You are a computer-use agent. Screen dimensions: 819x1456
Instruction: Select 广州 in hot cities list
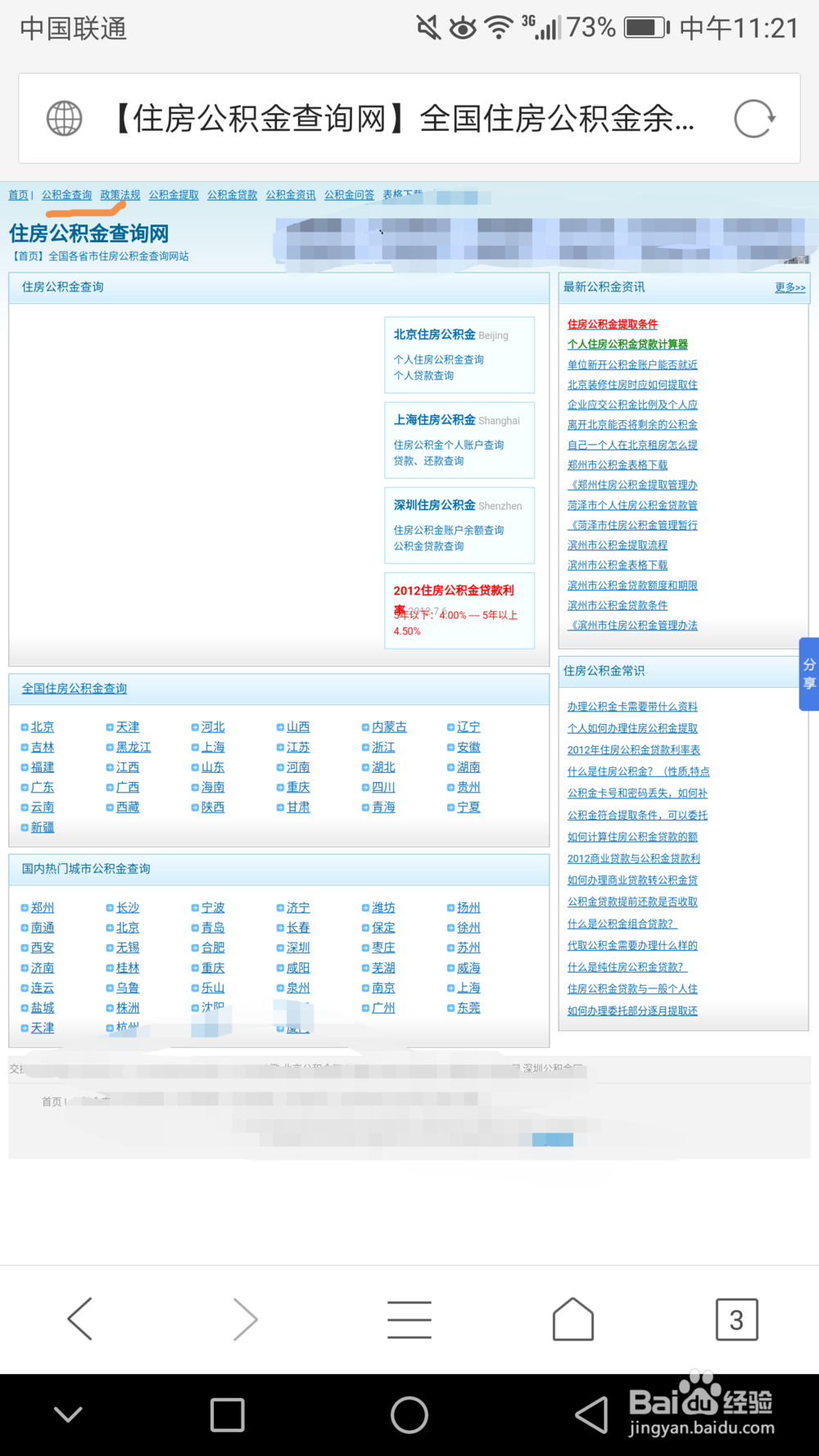coord(383,1007)
